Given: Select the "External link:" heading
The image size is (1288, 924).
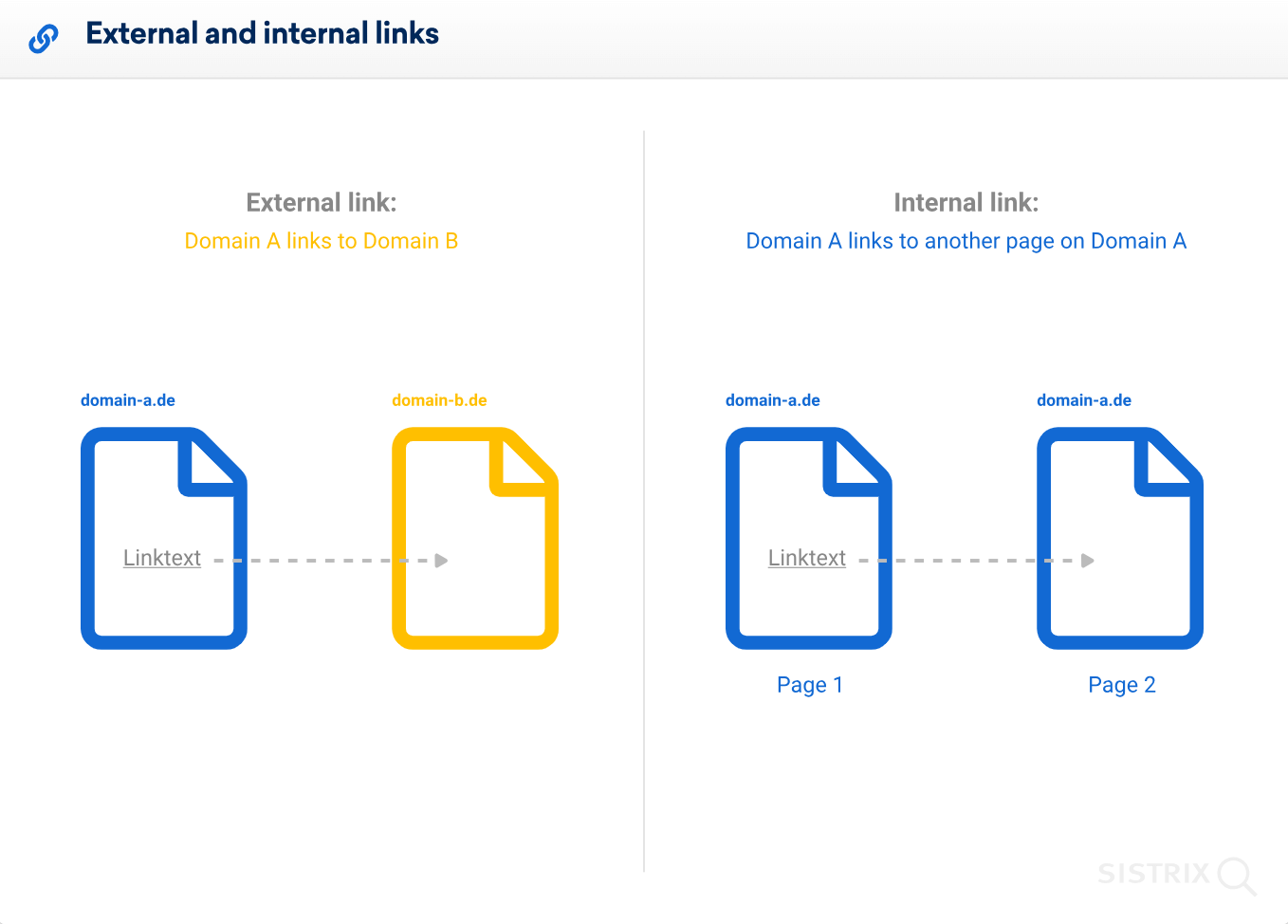Looking at the screenshot, I should [322, 202].
